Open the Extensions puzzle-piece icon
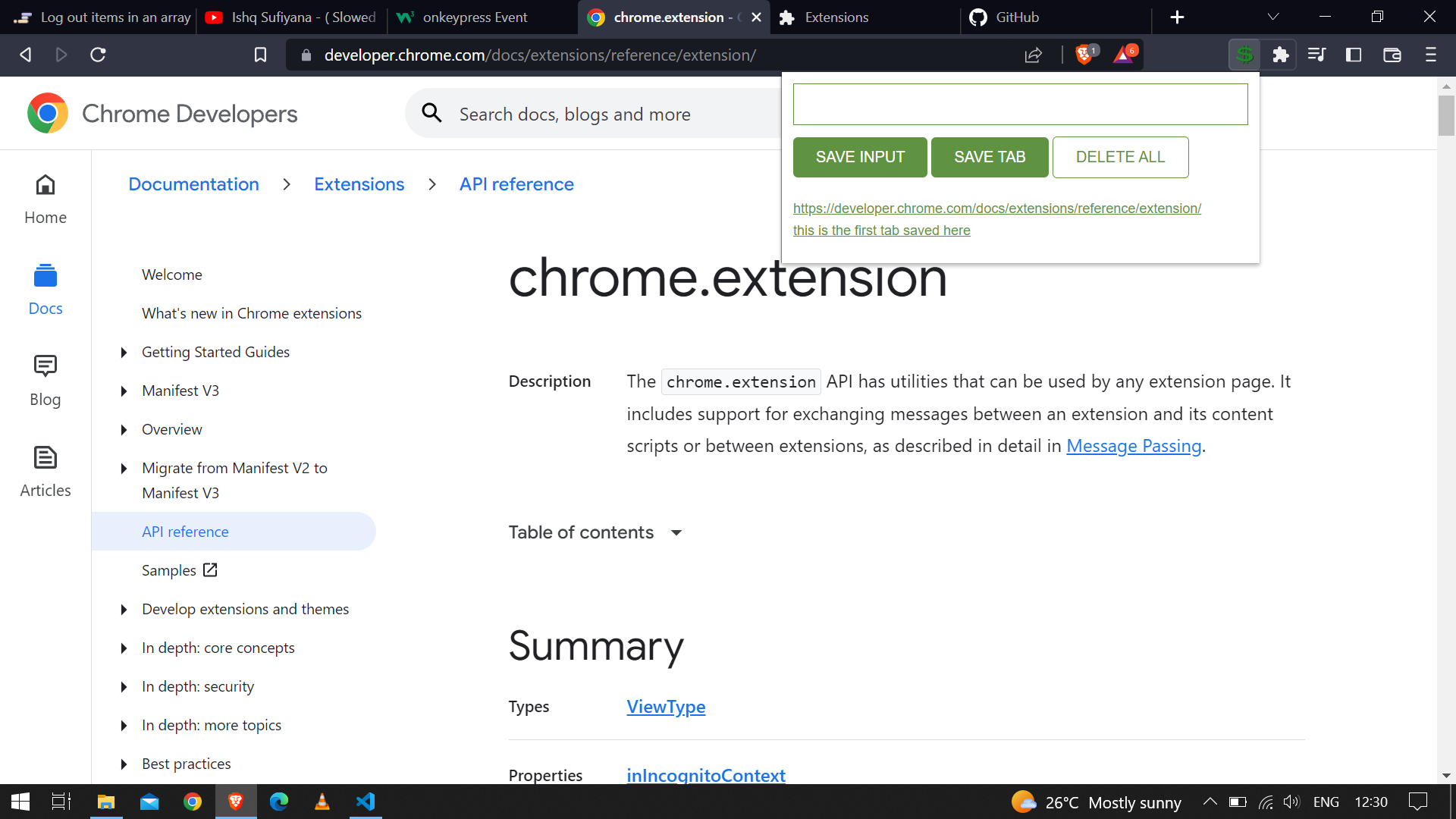This screenshot has height=819, width=1456. click(x=1281, y=55)
